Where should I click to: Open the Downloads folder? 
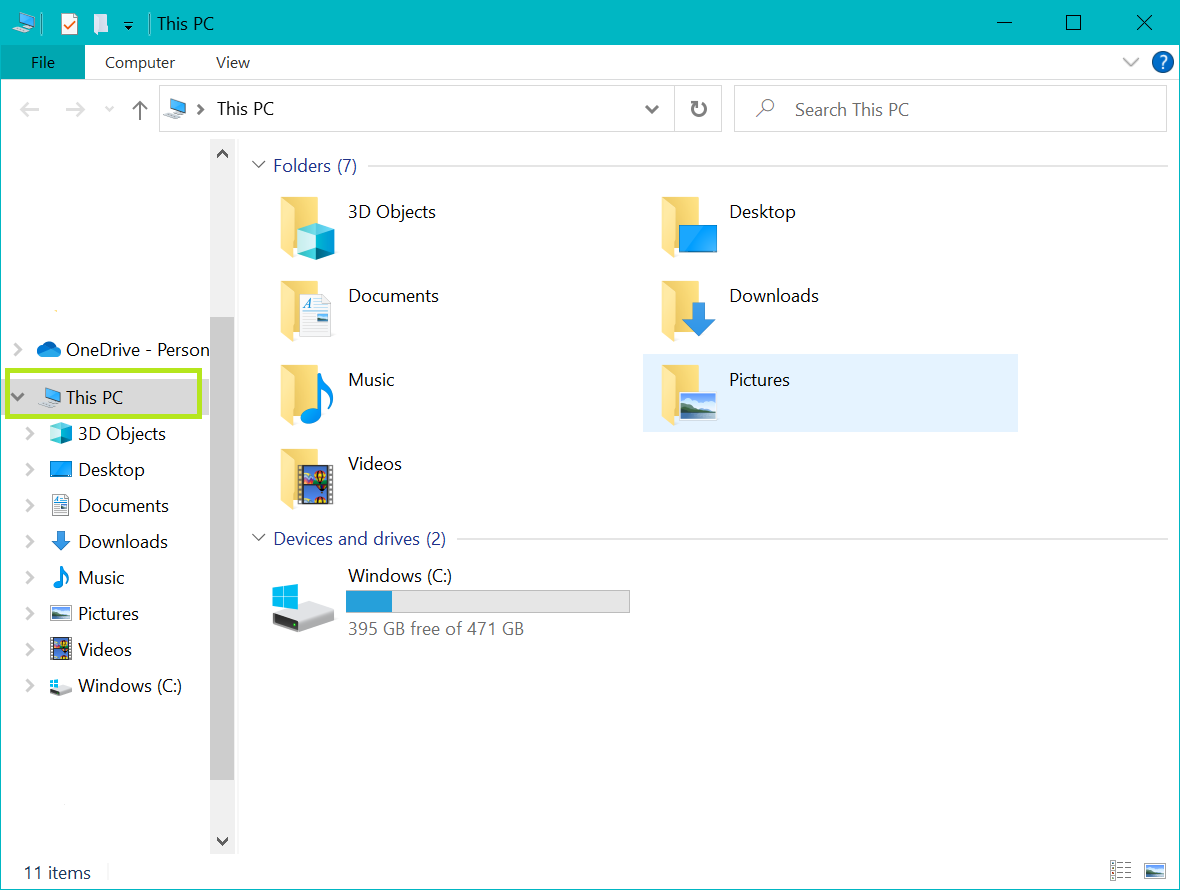pyautogui.click(x=773, y=296)
